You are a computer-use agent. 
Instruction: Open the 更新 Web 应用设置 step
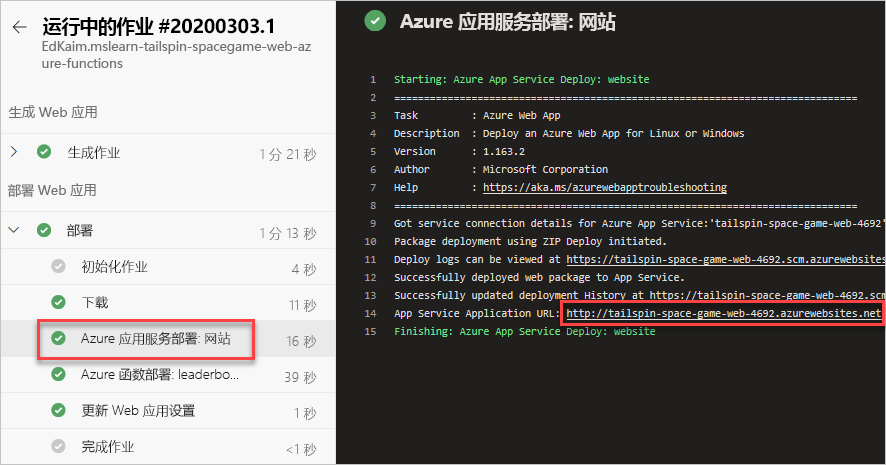[x=168, y=411]
